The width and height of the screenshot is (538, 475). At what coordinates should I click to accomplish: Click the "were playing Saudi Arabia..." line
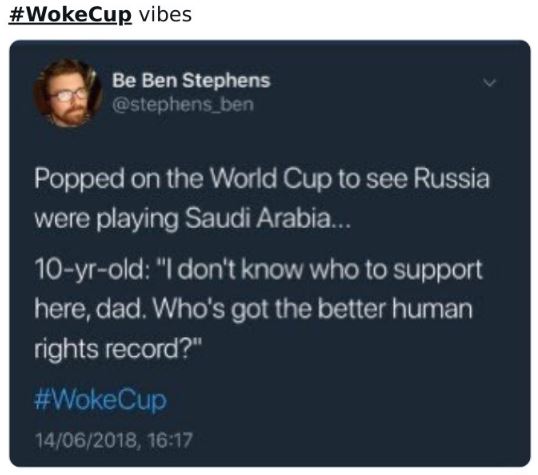click(192, 220)
